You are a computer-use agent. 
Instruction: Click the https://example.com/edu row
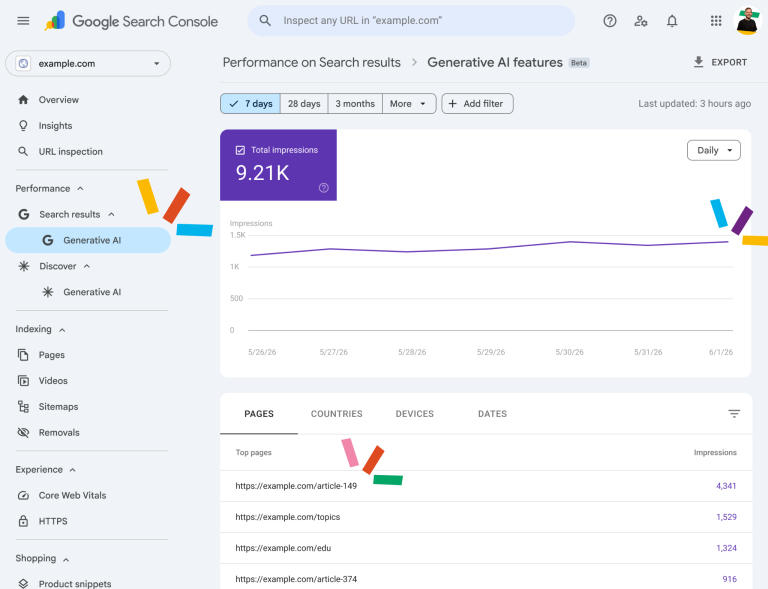coord(486,548)
